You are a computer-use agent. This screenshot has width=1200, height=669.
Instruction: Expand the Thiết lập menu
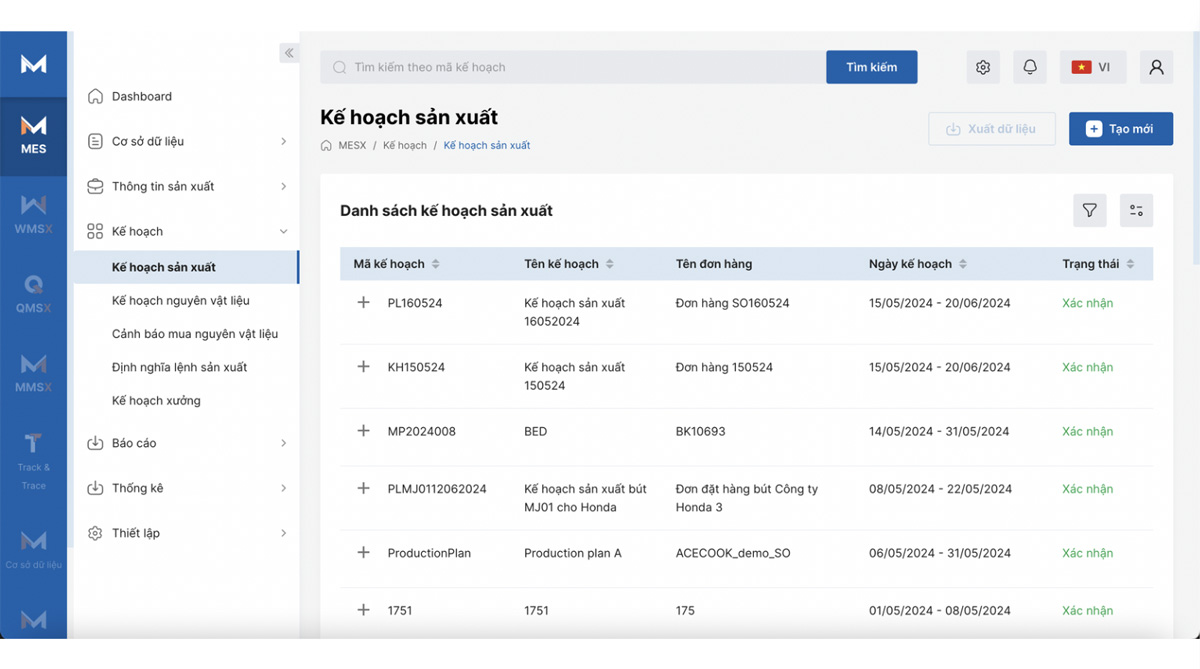tap(187, 533)
